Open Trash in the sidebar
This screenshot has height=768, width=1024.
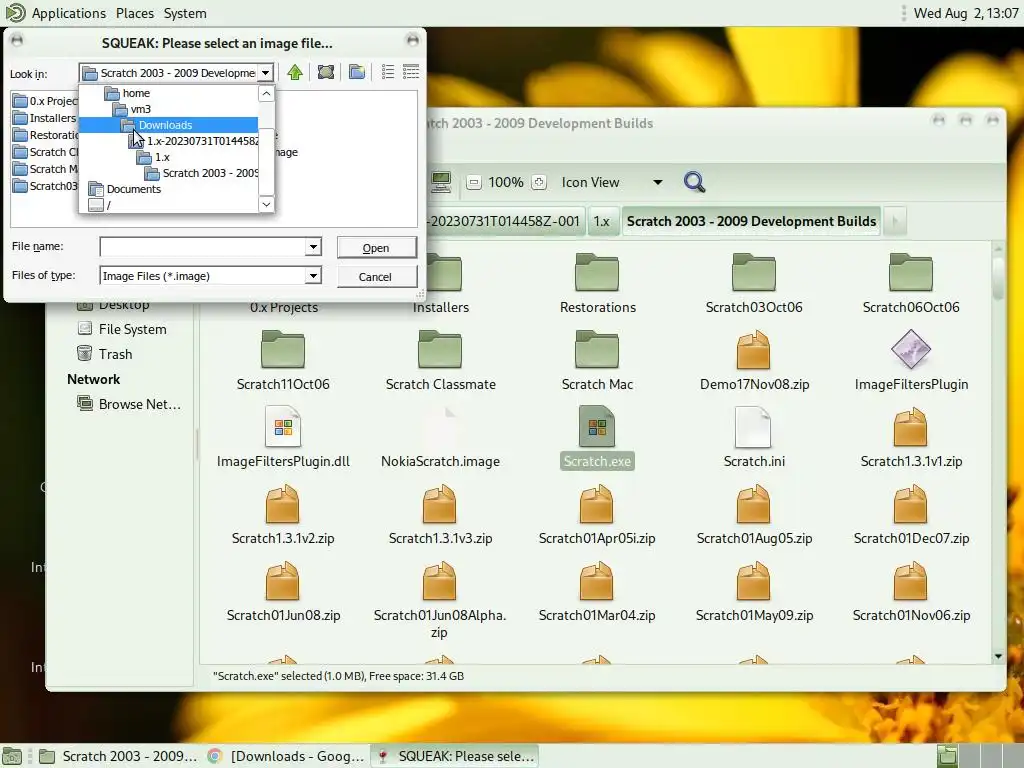click(x=105, y=354)
